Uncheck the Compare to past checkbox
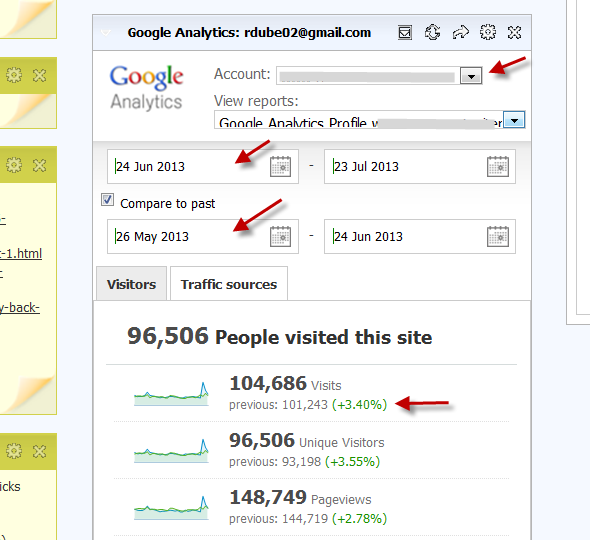Image resolution: width=590 pixels, height=540 pixels. click(107, 199)
